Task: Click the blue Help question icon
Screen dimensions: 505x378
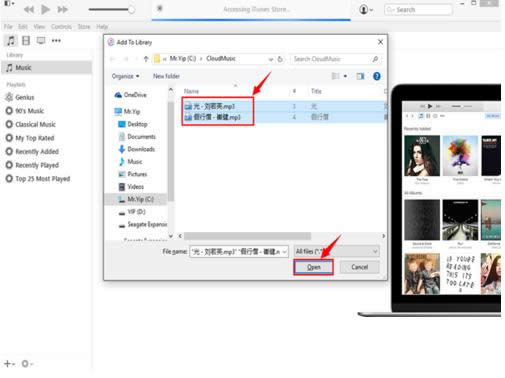Action: [x=377, y=76]
